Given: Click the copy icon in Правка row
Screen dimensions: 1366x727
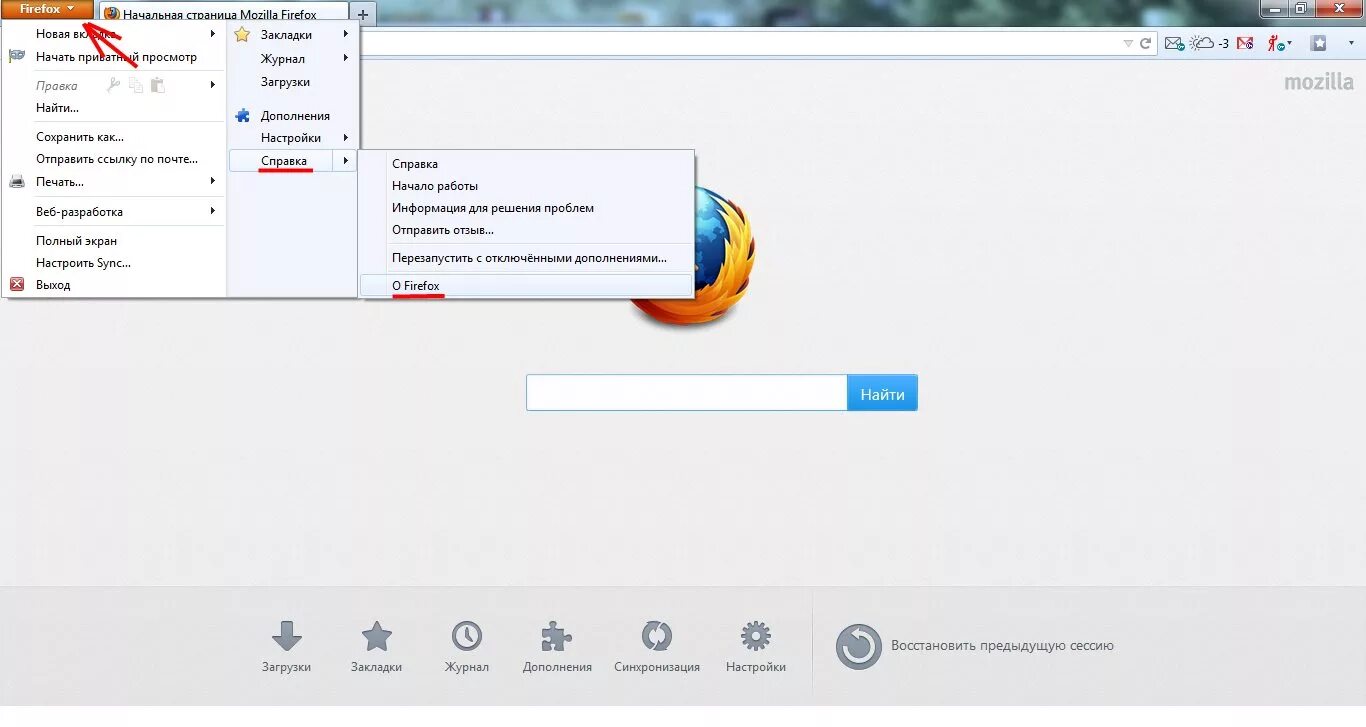Looking at the screenshot, I should click(x=136, y=86).
